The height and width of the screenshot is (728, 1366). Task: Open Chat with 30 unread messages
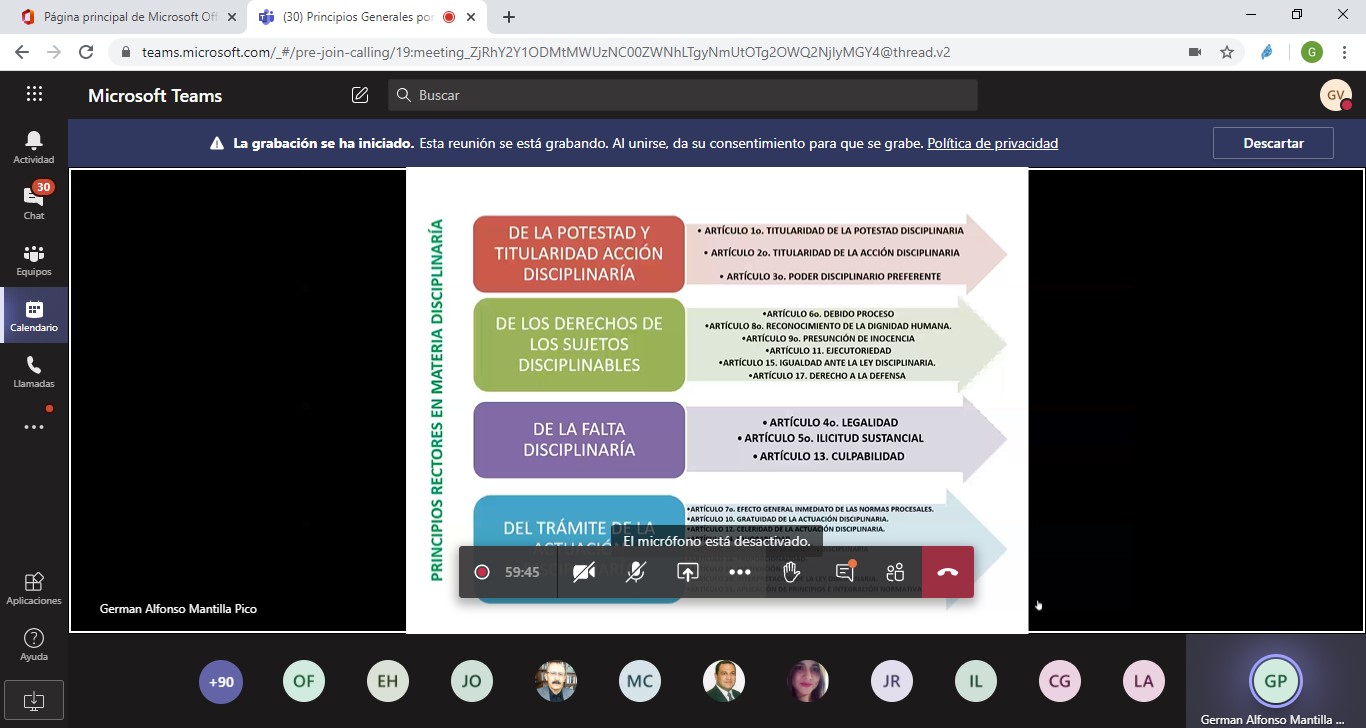[x=34, y=202]
